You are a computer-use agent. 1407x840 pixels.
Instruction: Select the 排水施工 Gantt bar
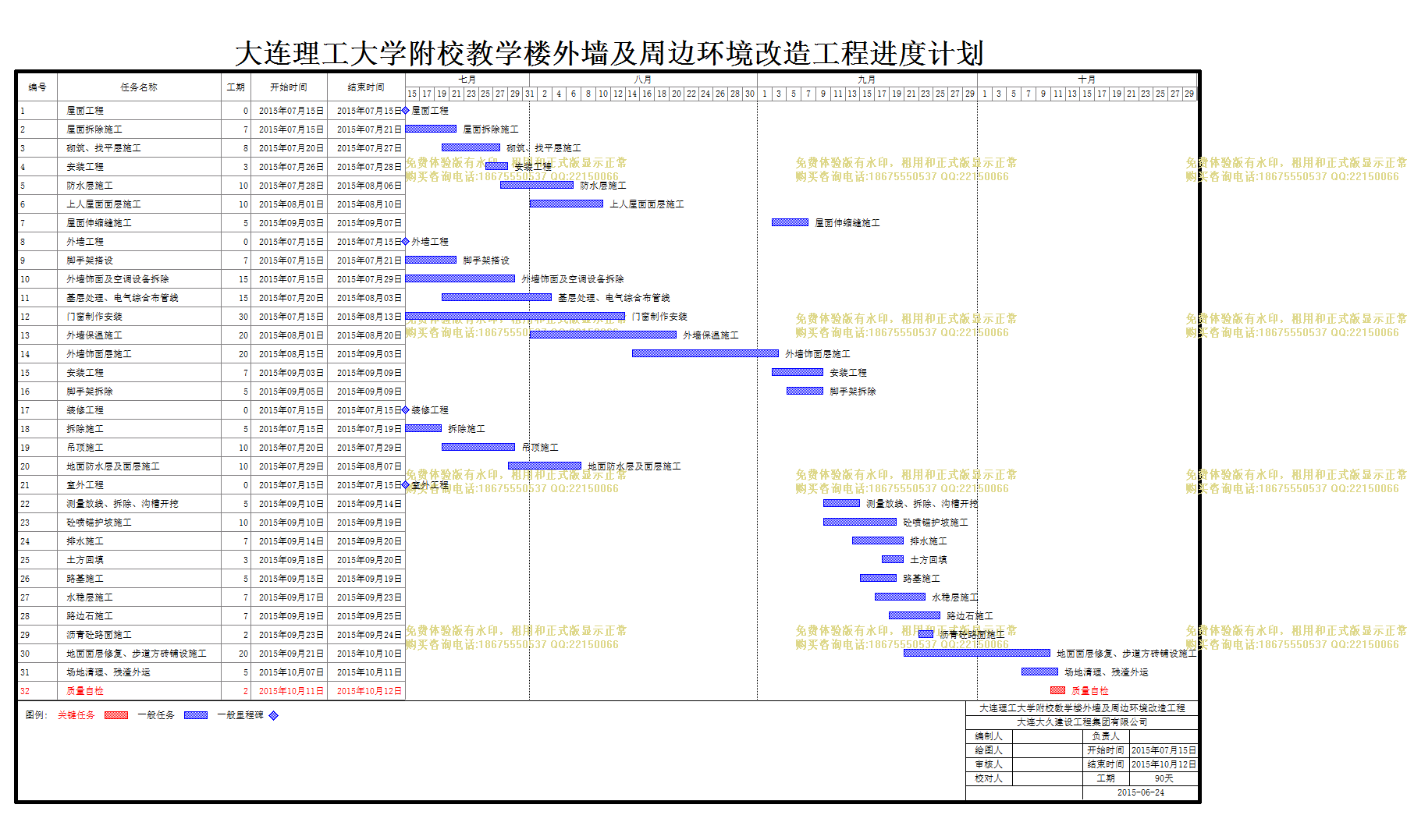pos(878,541)
